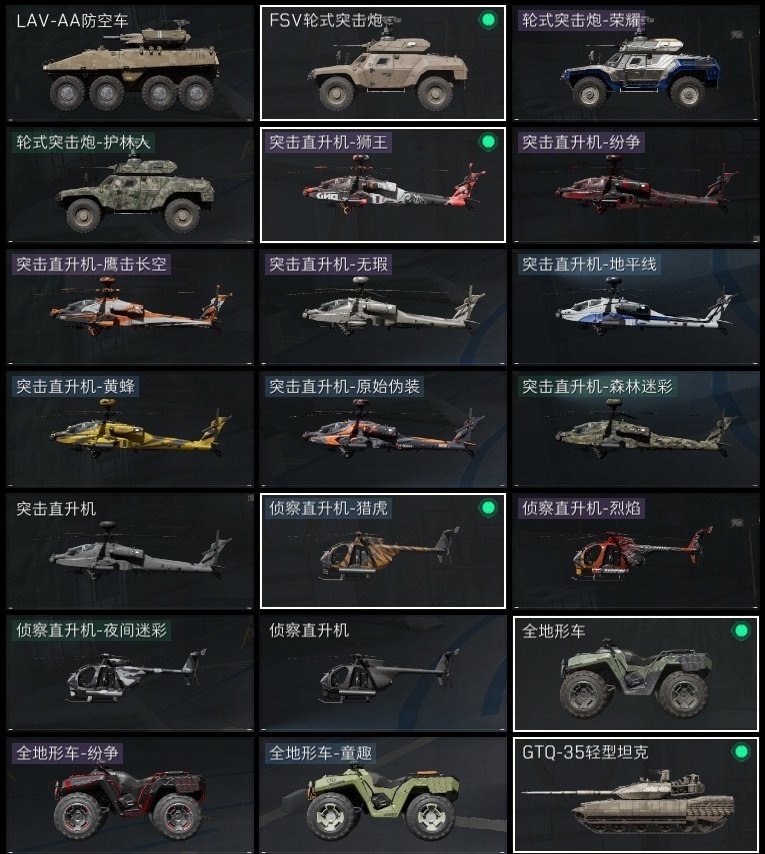Click green equipped dot on 突击直升机-狮王
This screenshot has width=765, height=854.
tap(488, 142)
